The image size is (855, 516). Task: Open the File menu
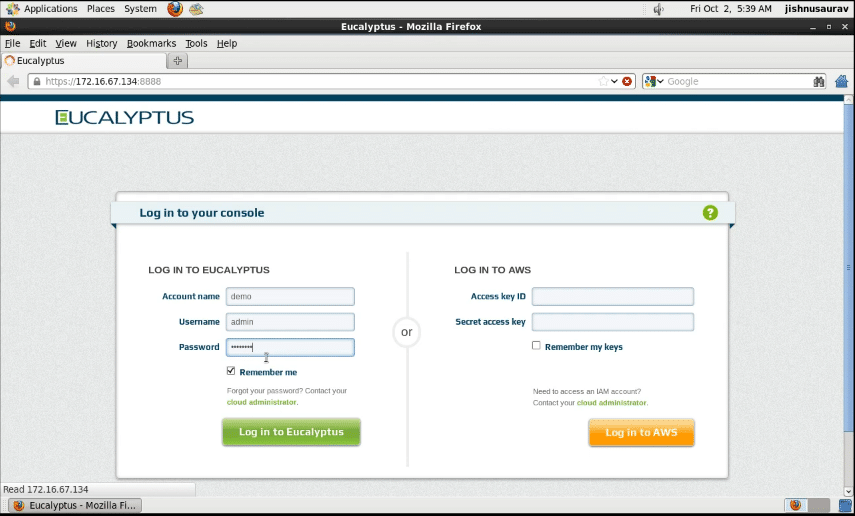13,43
